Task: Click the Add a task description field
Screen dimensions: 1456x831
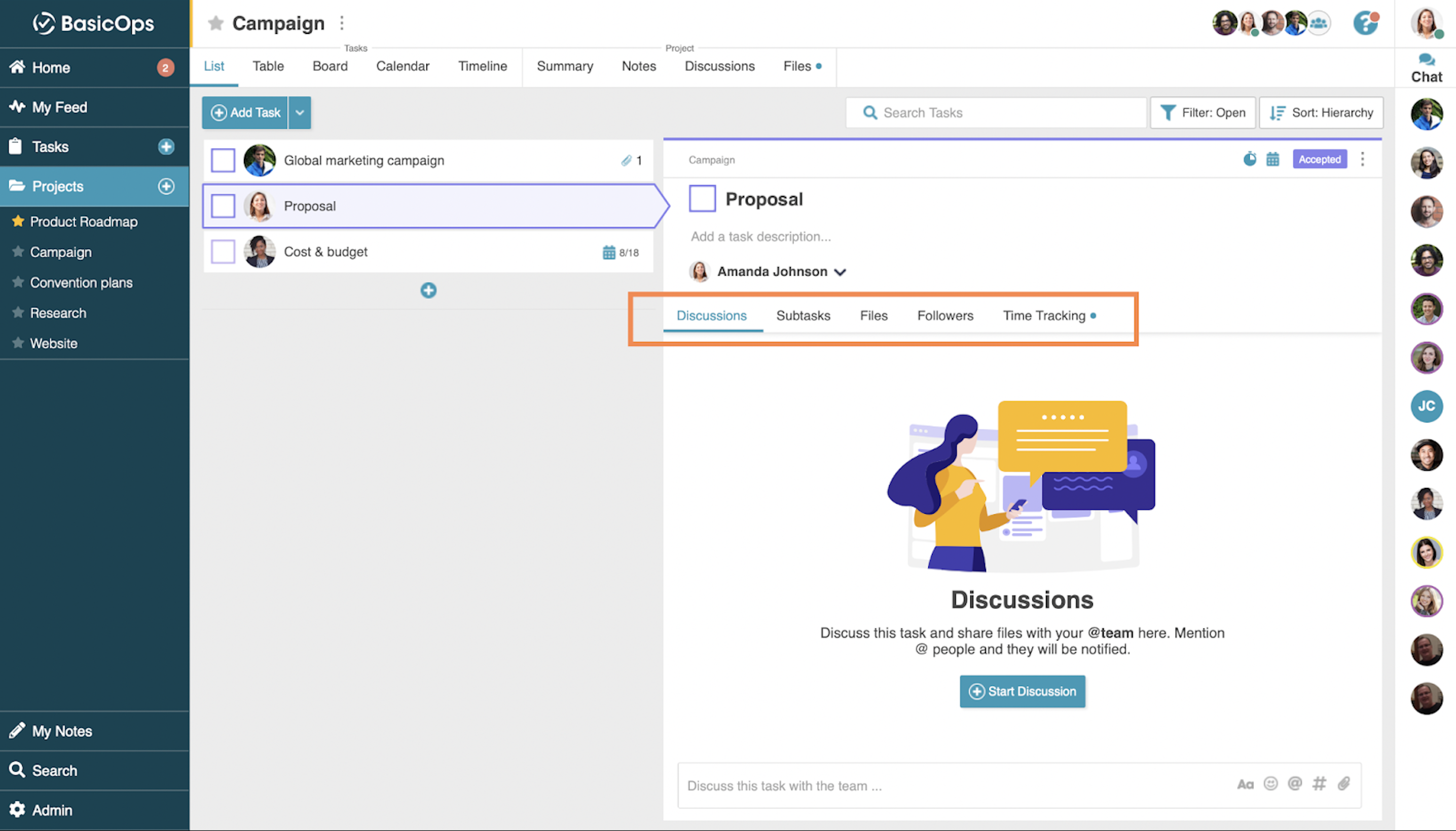Action: point(760,236)
